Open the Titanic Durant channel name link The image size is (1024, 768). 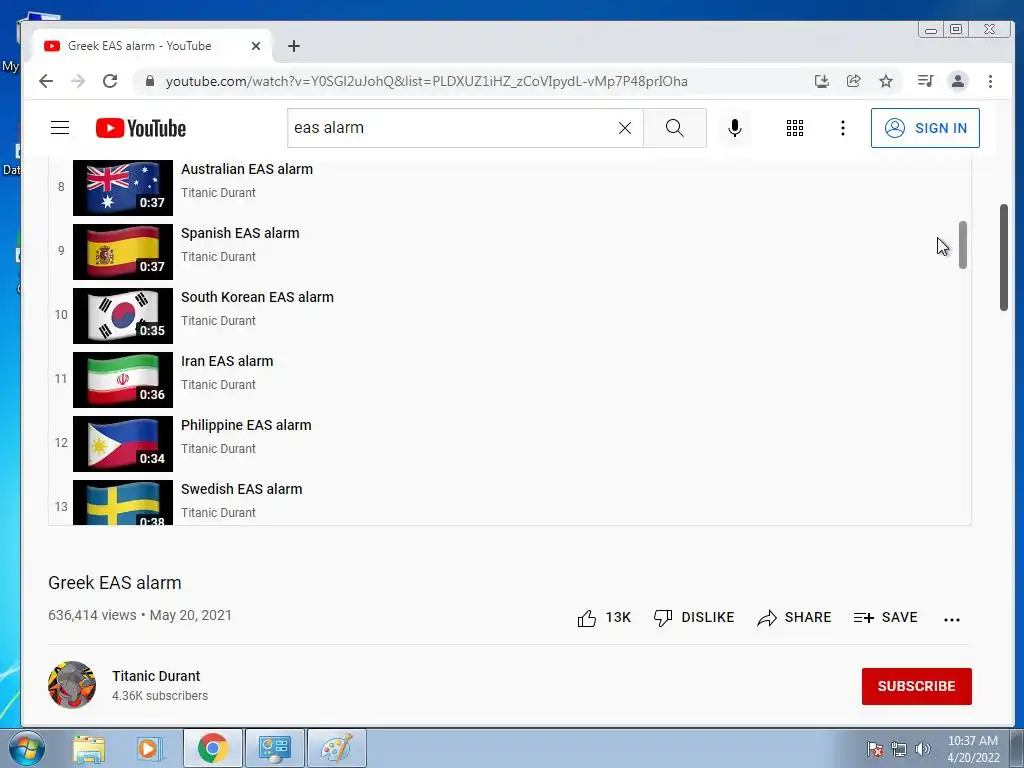click(x=156, y=676)
